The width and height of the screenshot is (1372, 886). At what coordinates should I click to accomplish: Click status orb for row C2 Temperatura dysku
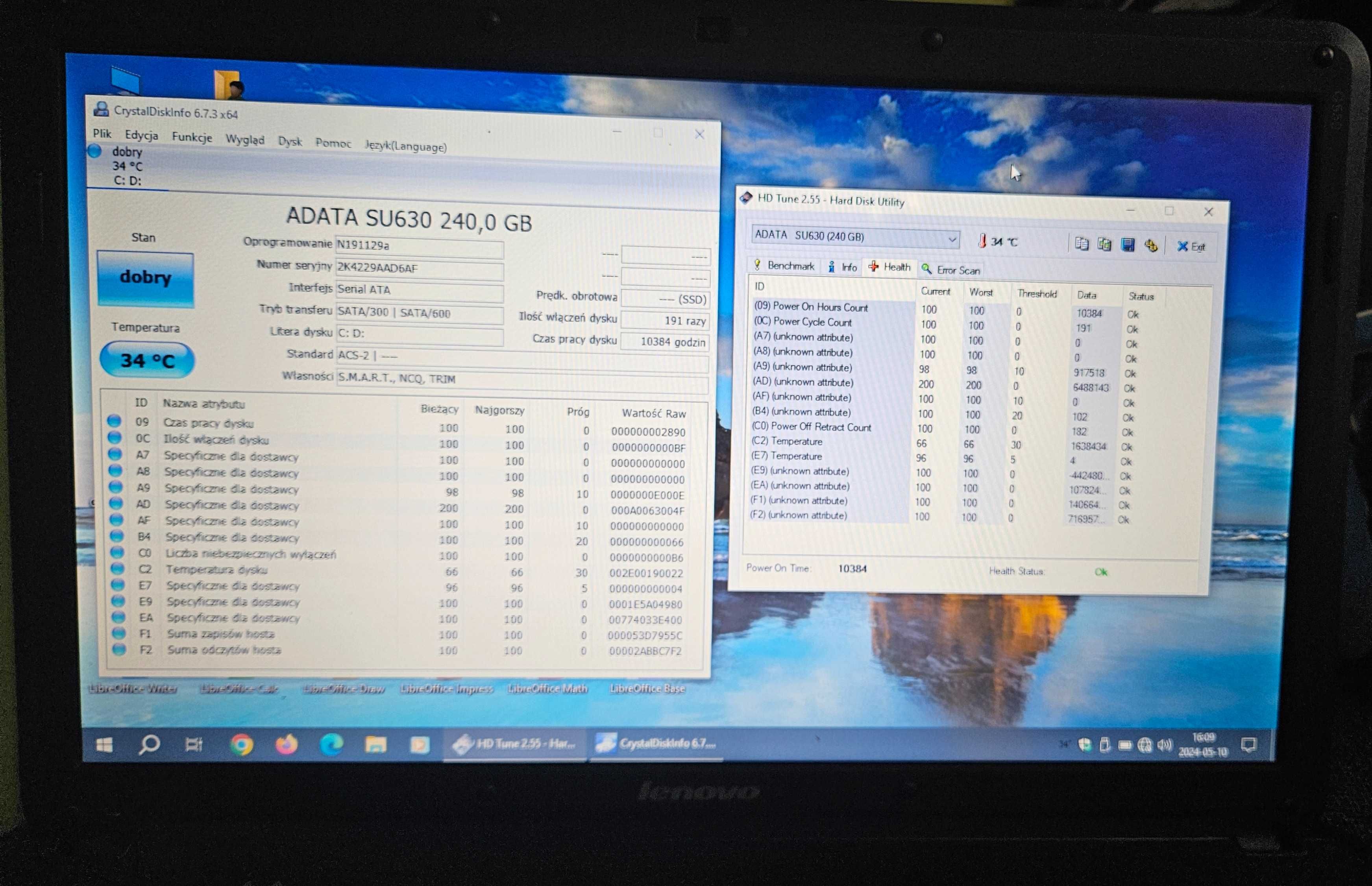point(117,569)
